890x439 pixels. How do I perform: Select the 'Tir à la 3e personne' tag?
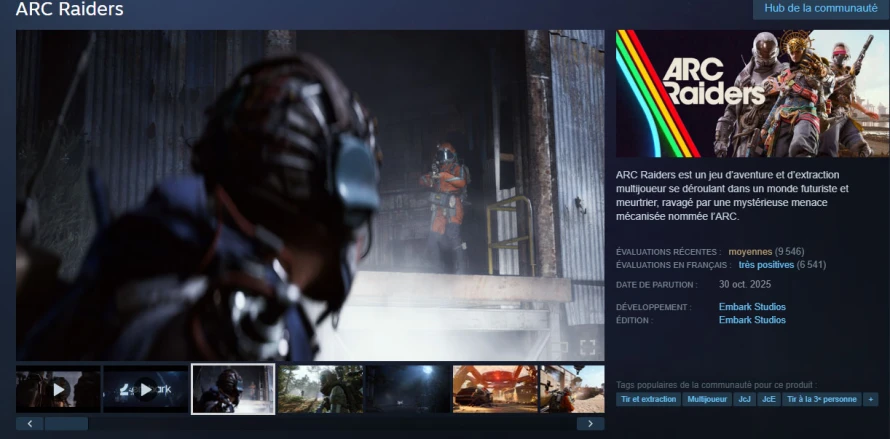[822, 399]
